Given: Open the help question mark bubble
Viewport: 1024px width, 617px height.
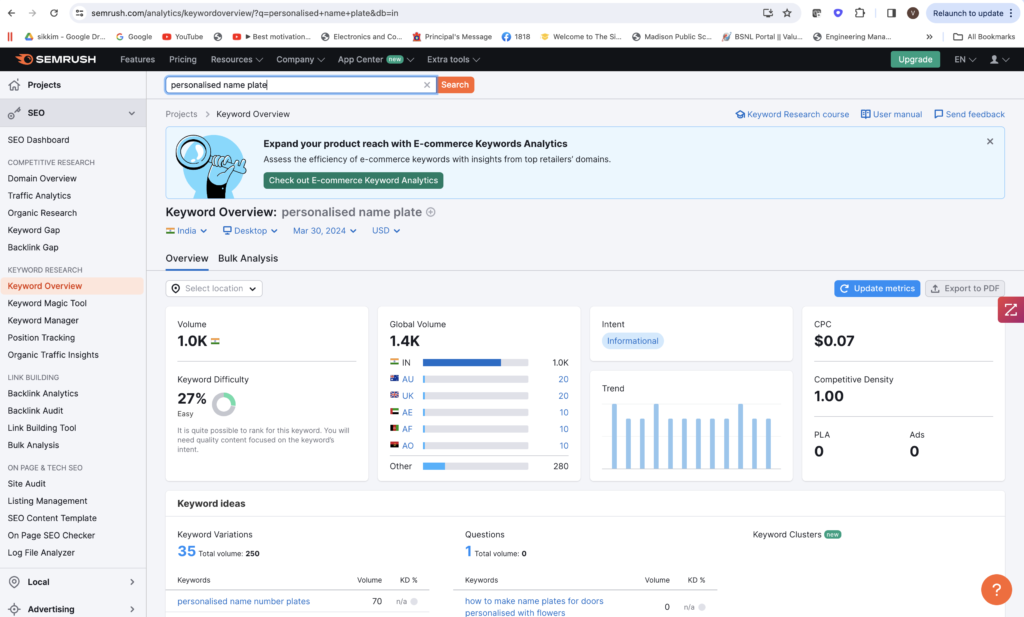Looking at the screenshot, I should [x=997, y=590].
